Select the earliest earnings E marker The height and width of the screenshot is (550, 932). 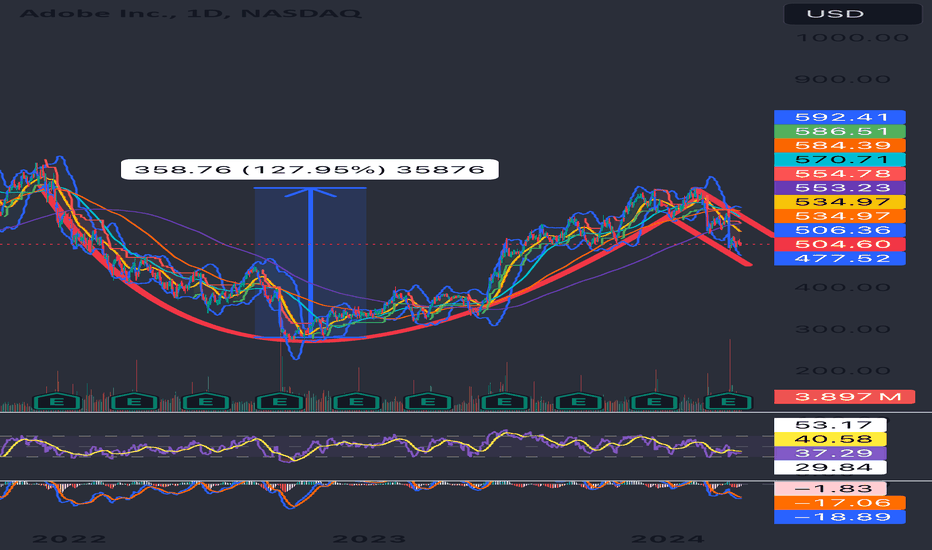57,402
